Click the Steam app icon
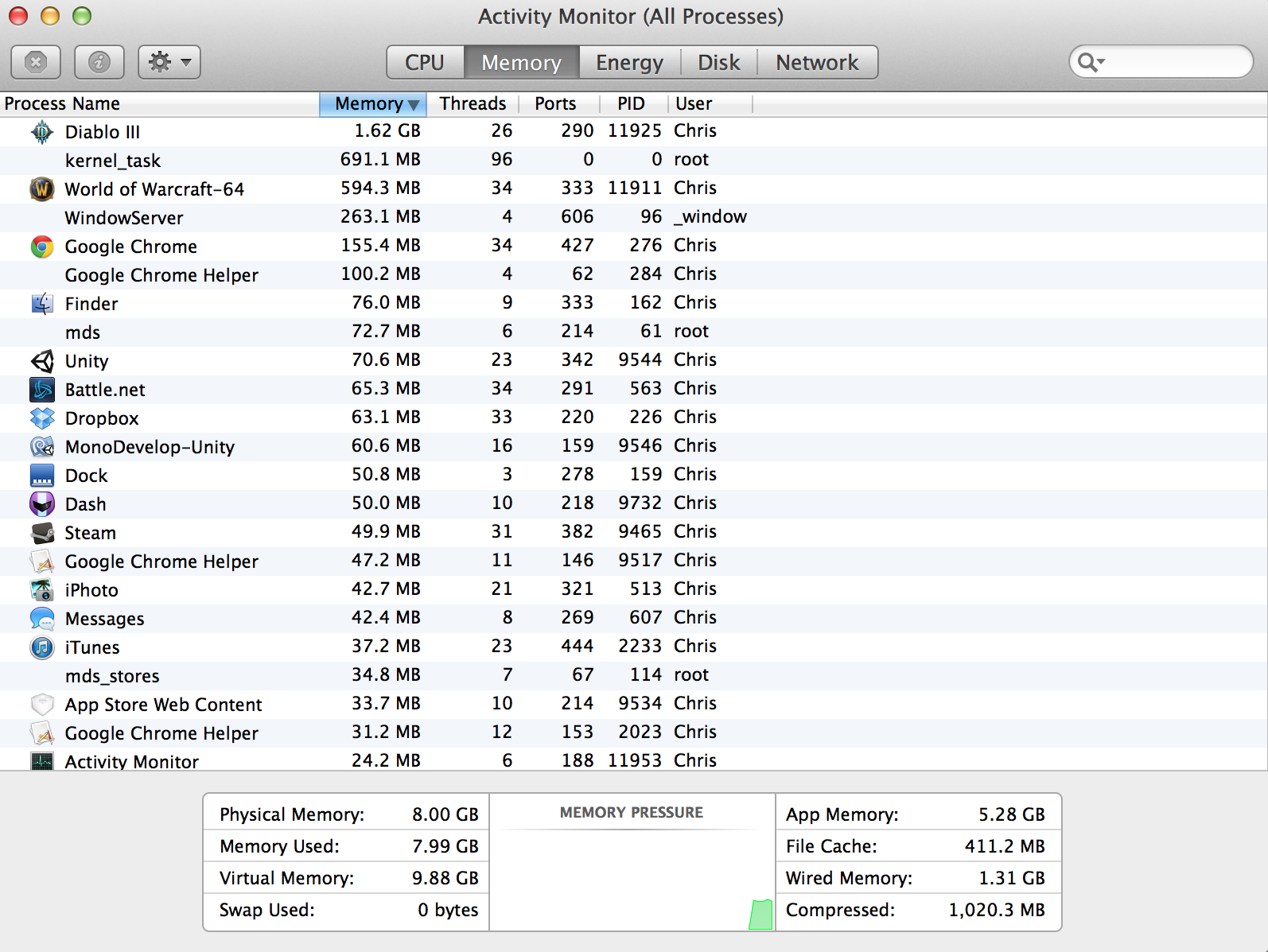Screen dimensions: 1268x952 click(x=42, y=532)
